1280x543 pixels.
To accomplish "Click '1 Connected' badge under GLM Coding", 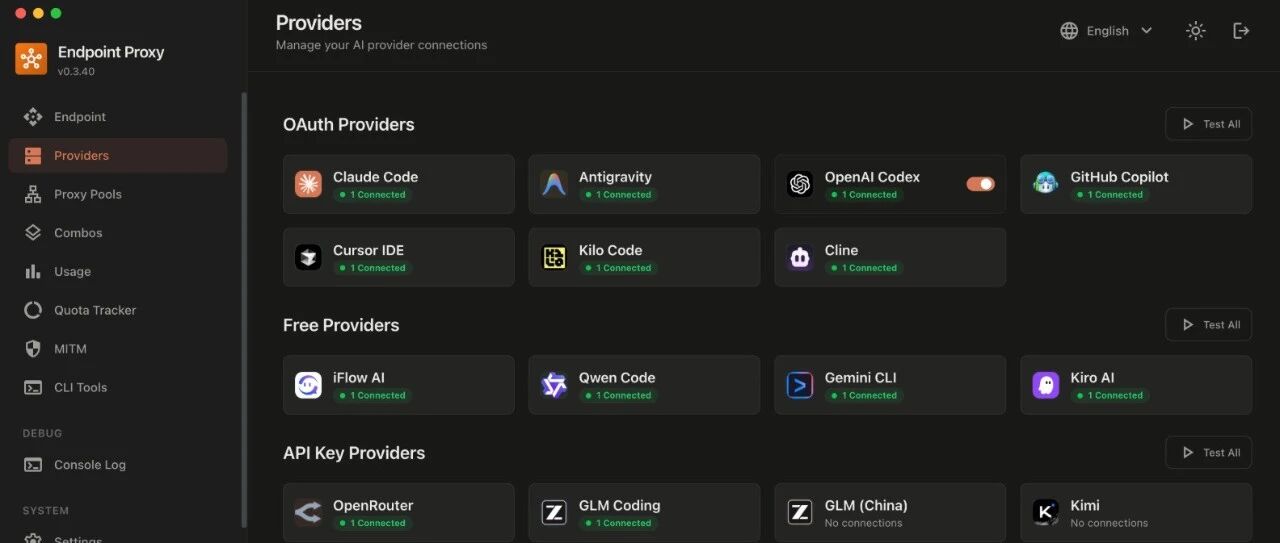I will pyautogui.click(x=616, y=523).
